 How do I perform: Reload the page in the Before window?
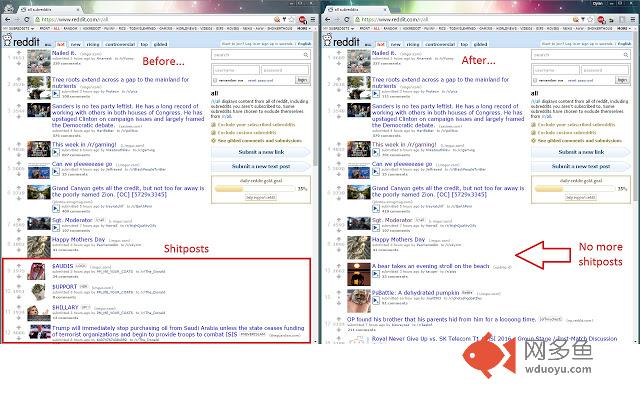(26, 20)
